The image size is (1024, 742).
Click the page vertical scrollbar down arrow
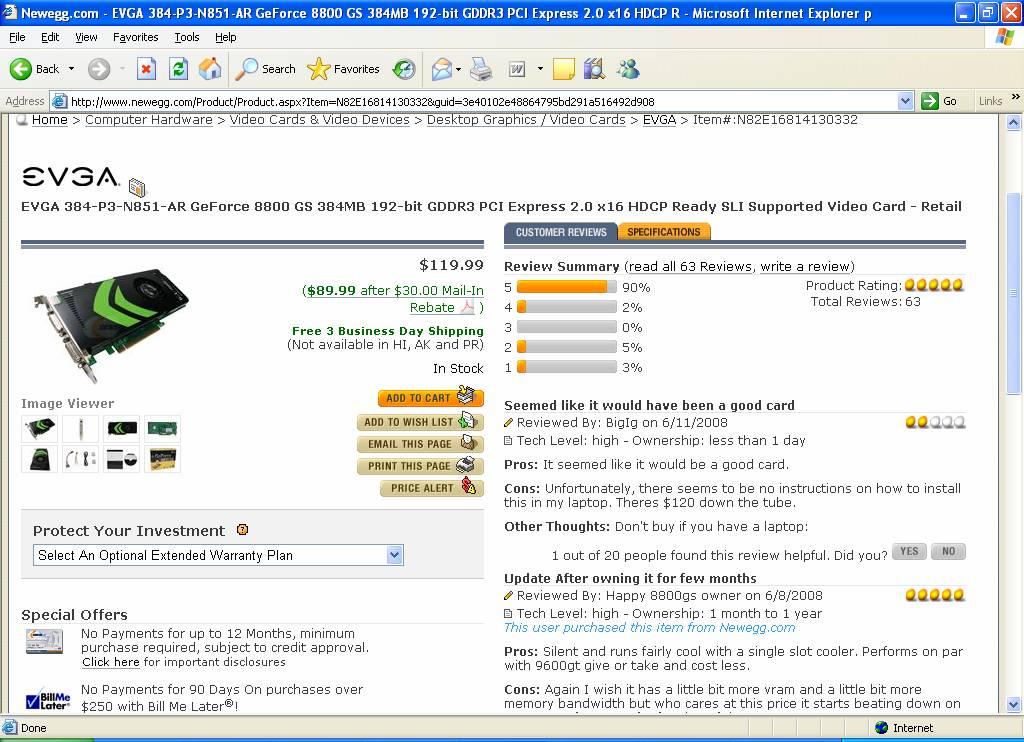pyautogui.click(x=1014, y=704)
